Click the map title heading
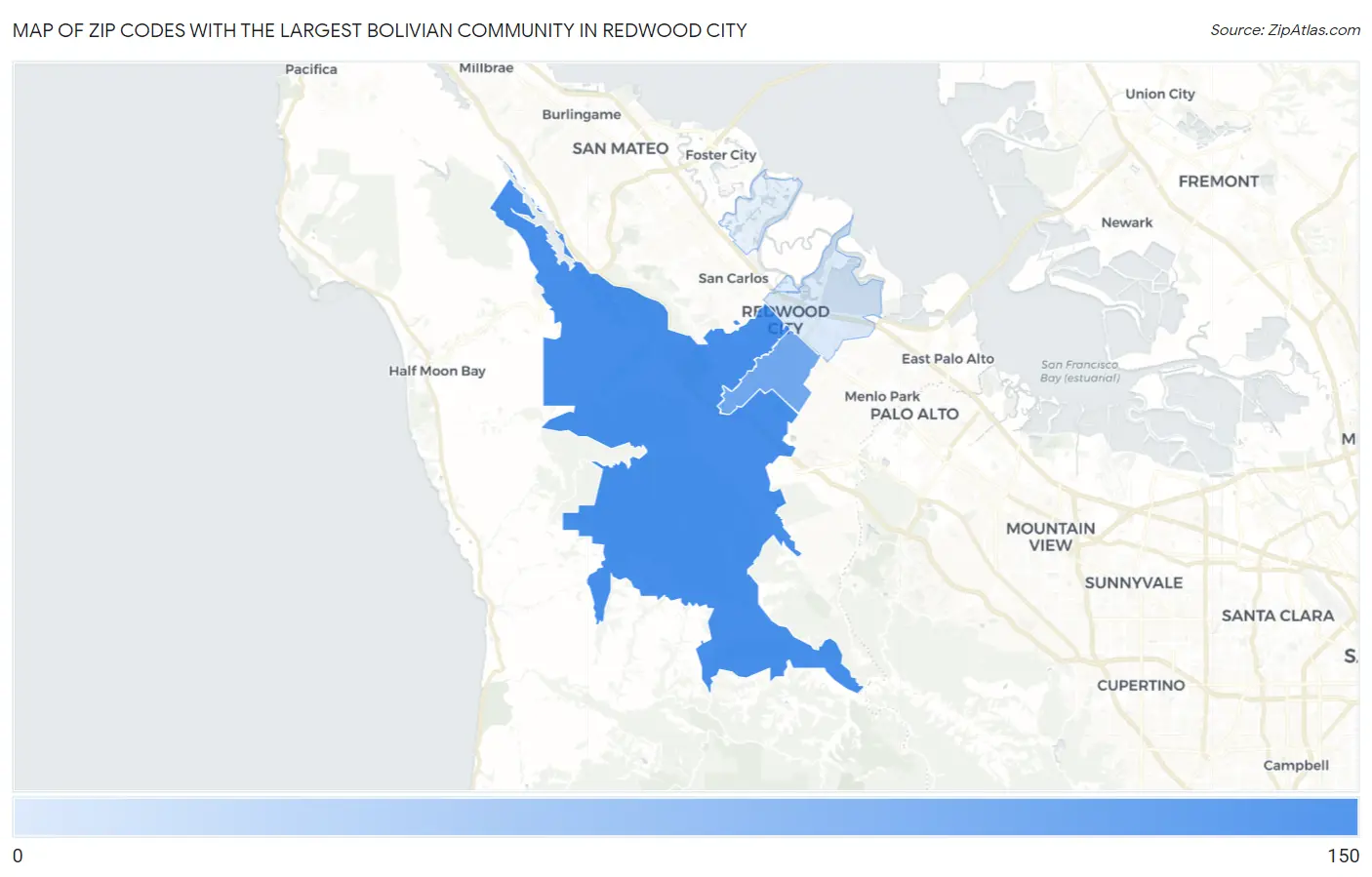Image resolution: width=1372 pixels, height=877 pixels. coord(380,30)
